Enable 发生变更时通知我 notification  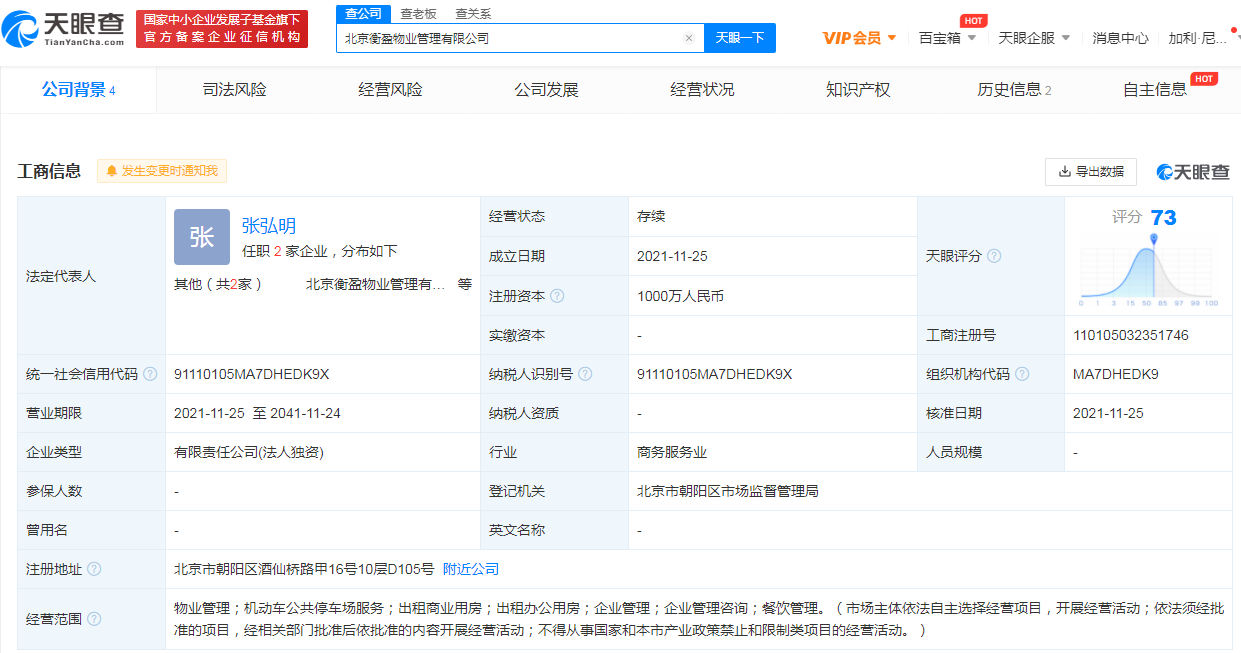click(x=162, y=171)
